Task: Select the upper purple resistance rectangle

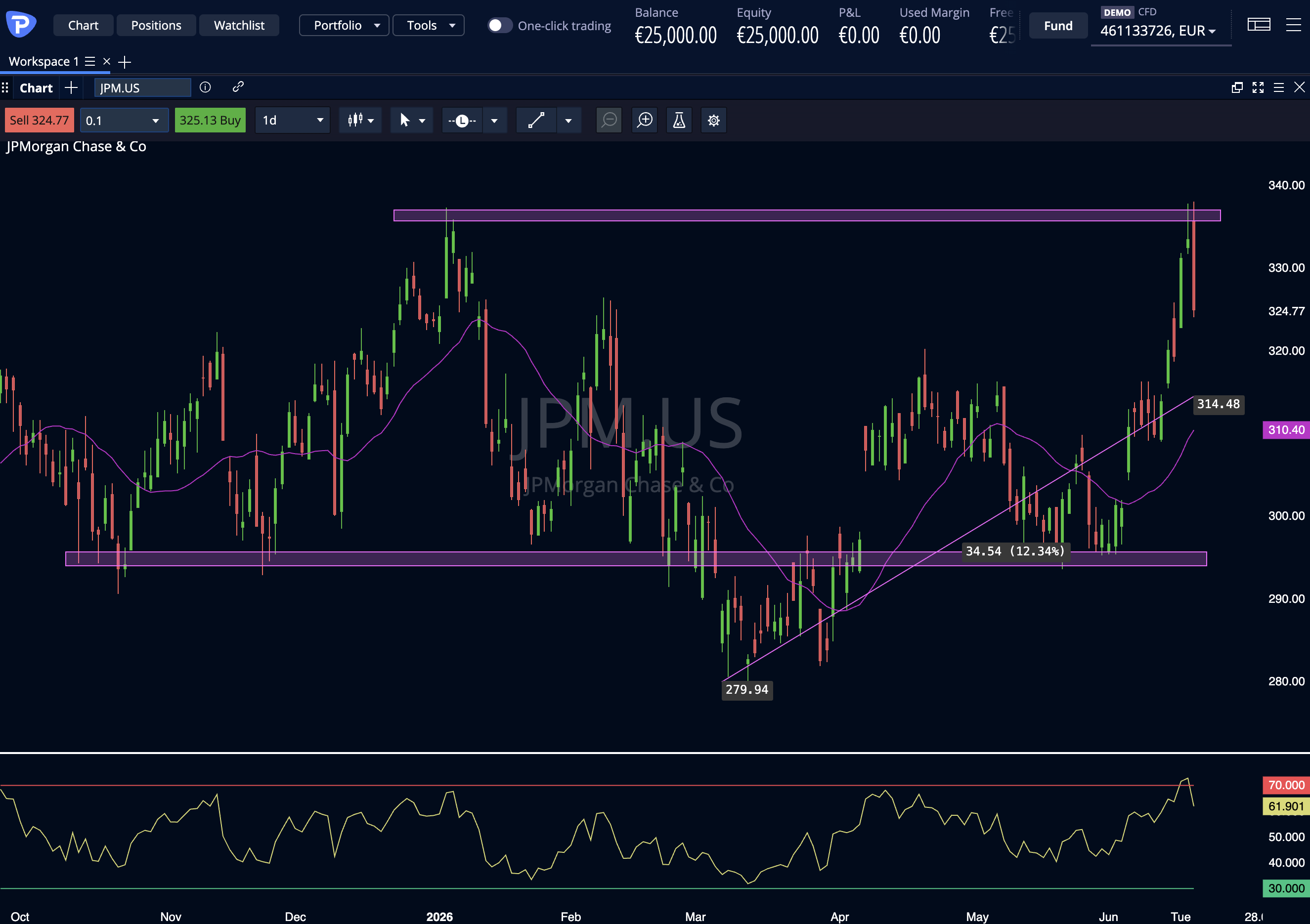Action: tap(807, 215)
